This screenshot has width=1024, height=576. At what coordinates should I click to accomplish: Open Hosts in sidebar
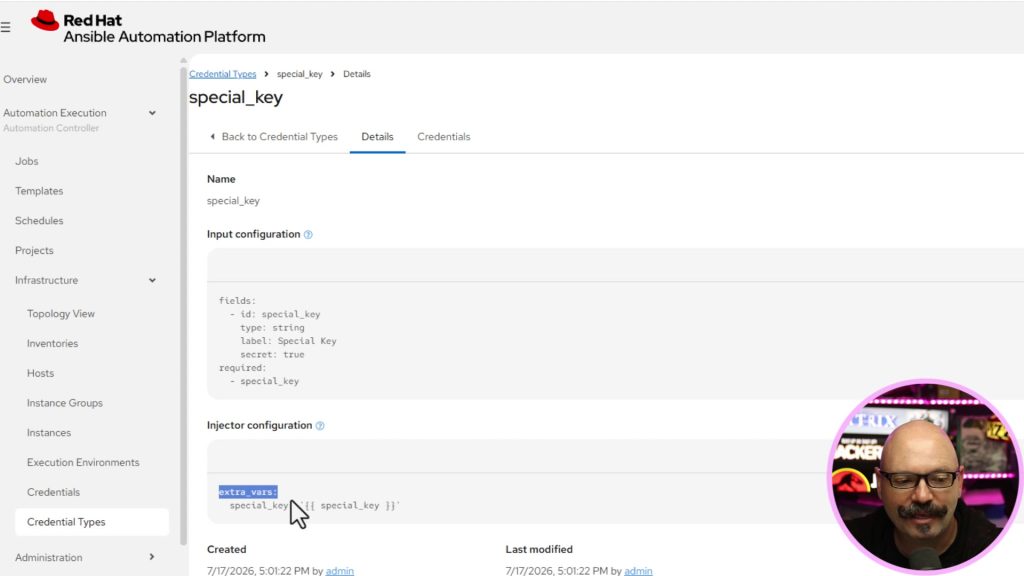point(40,373)
